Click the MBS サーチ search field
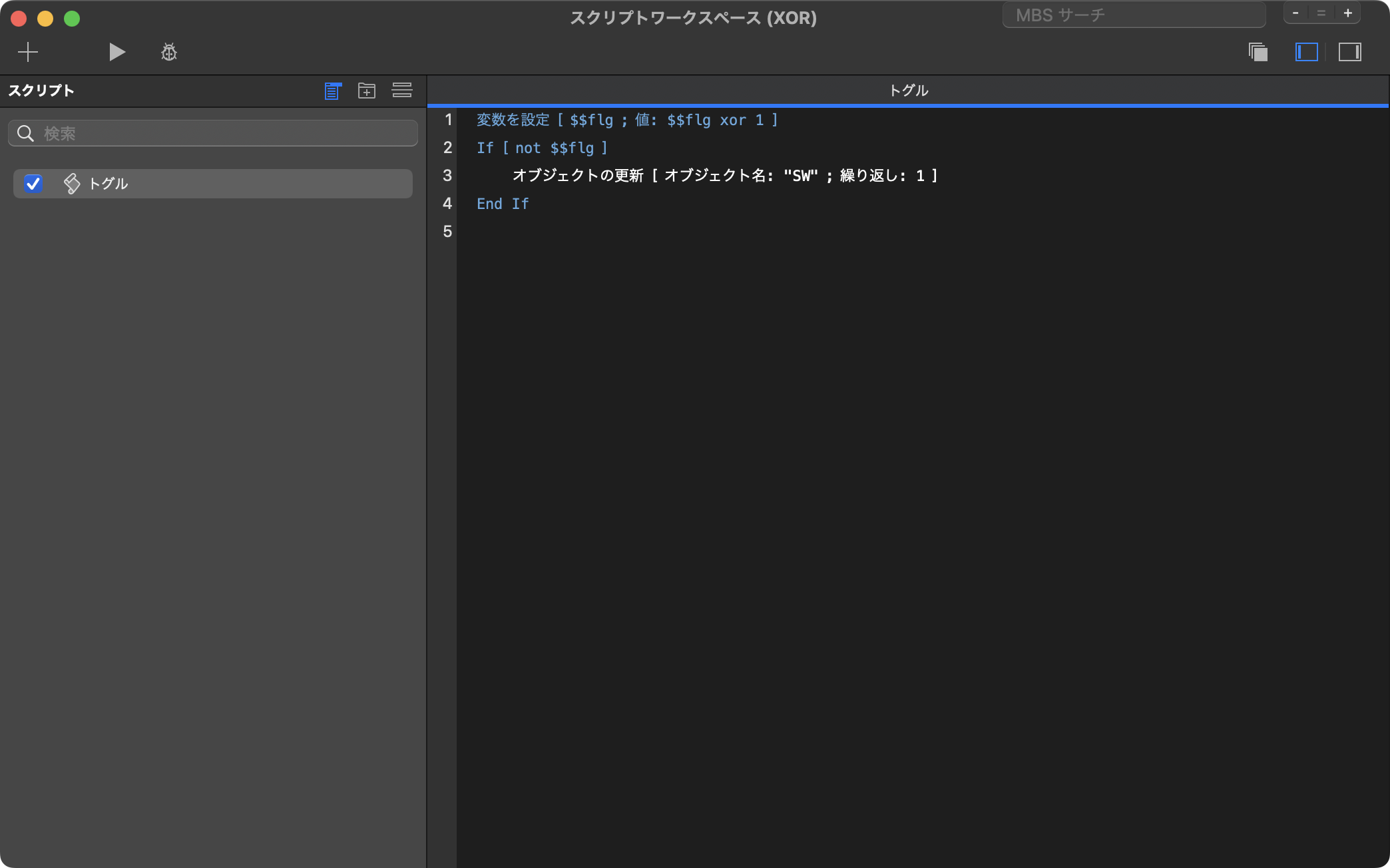 click(x=1134, y=15)
